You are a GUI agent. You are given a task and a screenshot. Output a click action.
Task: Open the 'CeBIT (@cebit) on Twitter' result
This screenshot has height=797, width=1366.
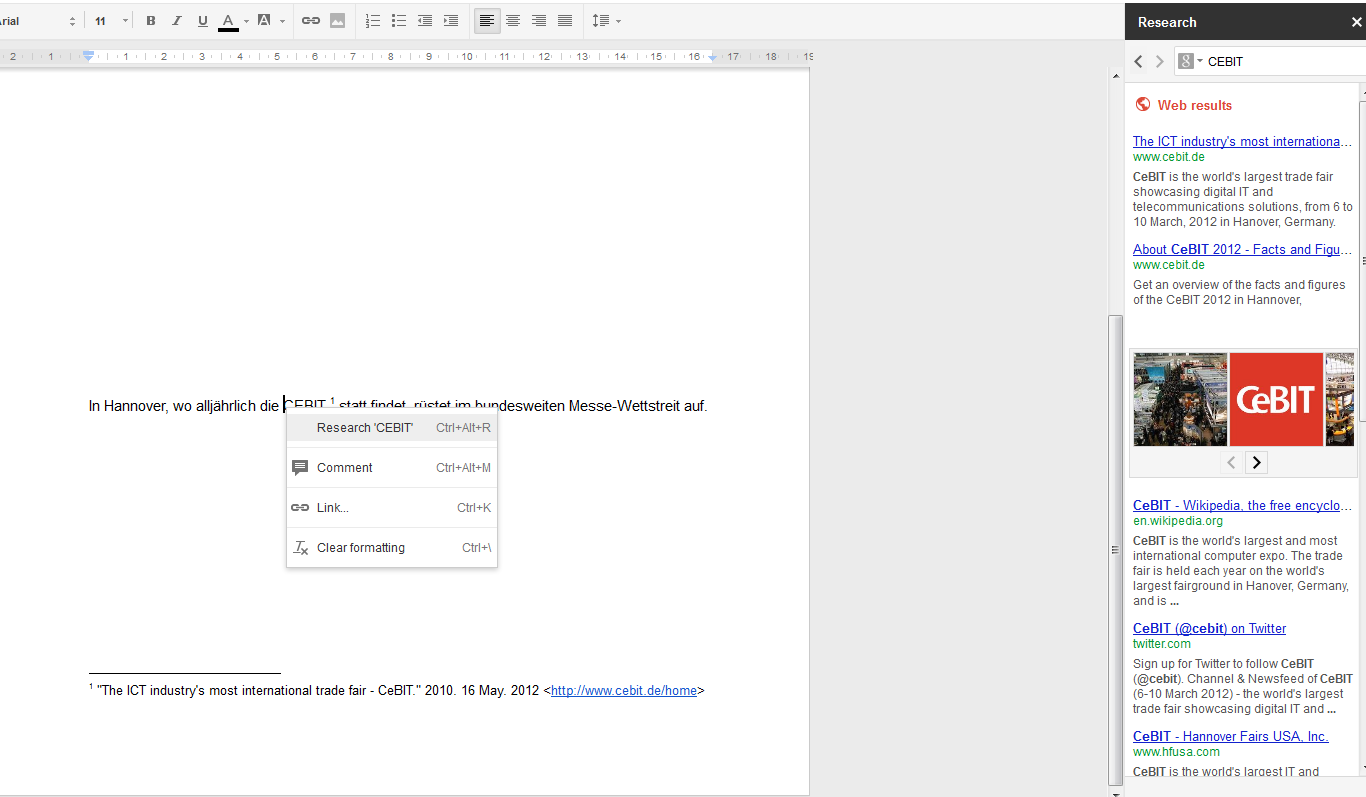coord(1210,629)
